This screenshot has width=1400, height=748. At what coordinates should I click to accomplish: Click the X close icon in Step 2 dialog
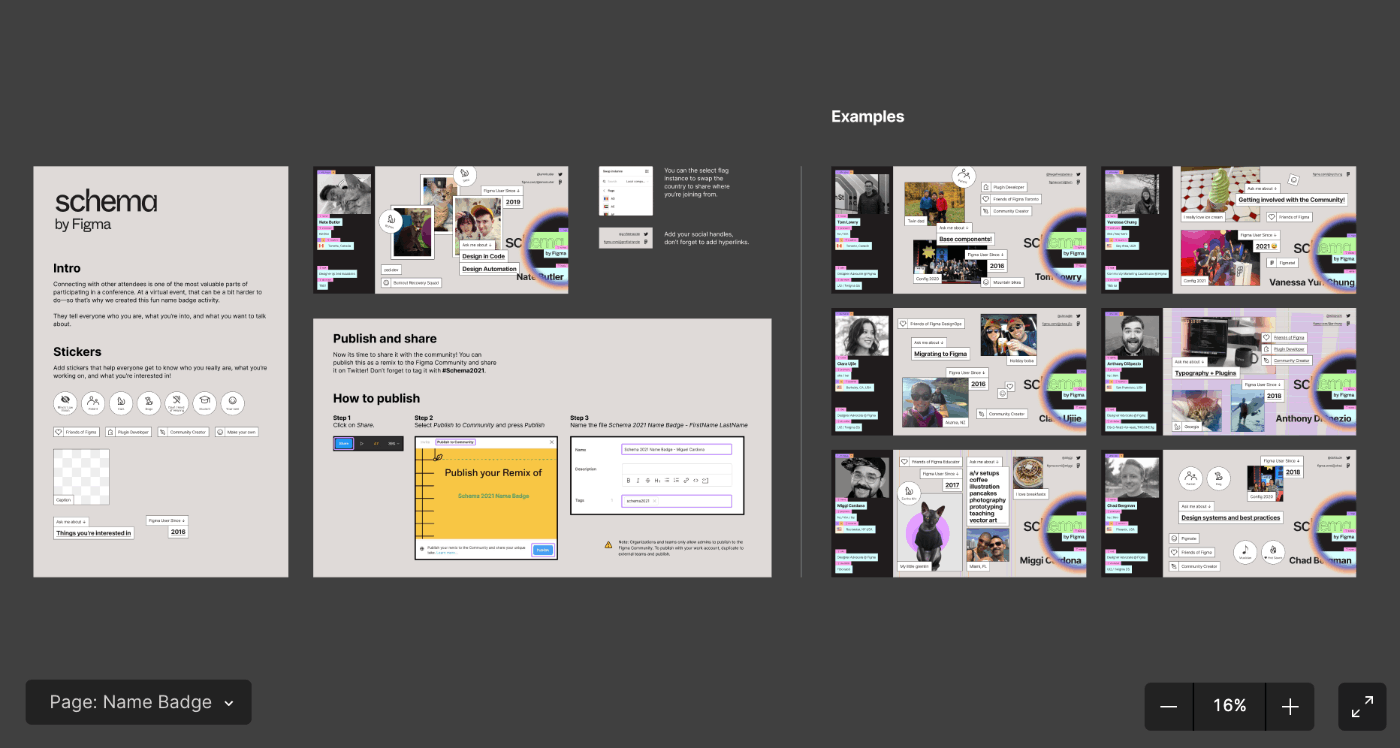click(x=551, y=441)
